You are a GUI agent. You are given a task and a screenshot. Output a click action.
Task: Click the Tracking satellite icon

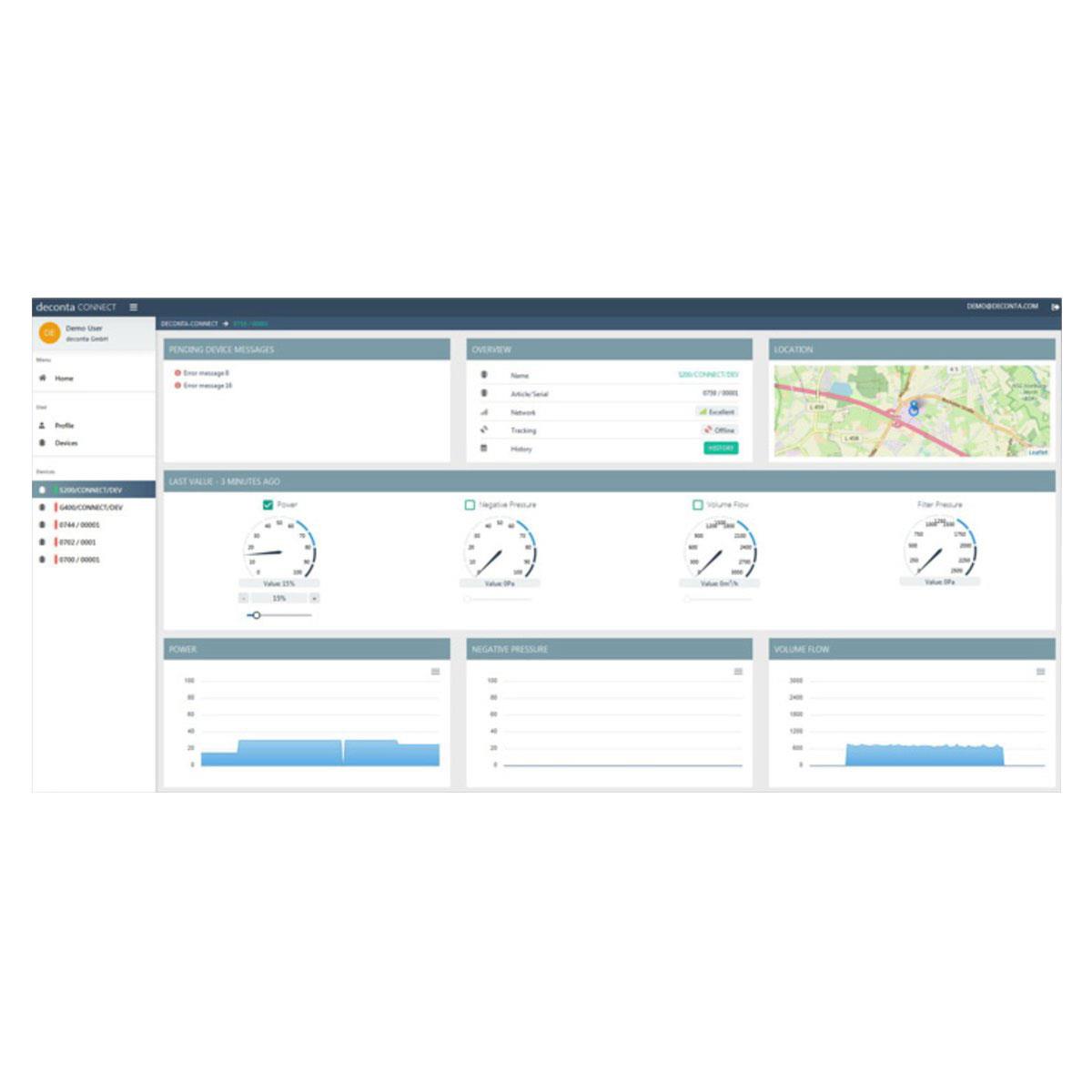coord(484,430)
